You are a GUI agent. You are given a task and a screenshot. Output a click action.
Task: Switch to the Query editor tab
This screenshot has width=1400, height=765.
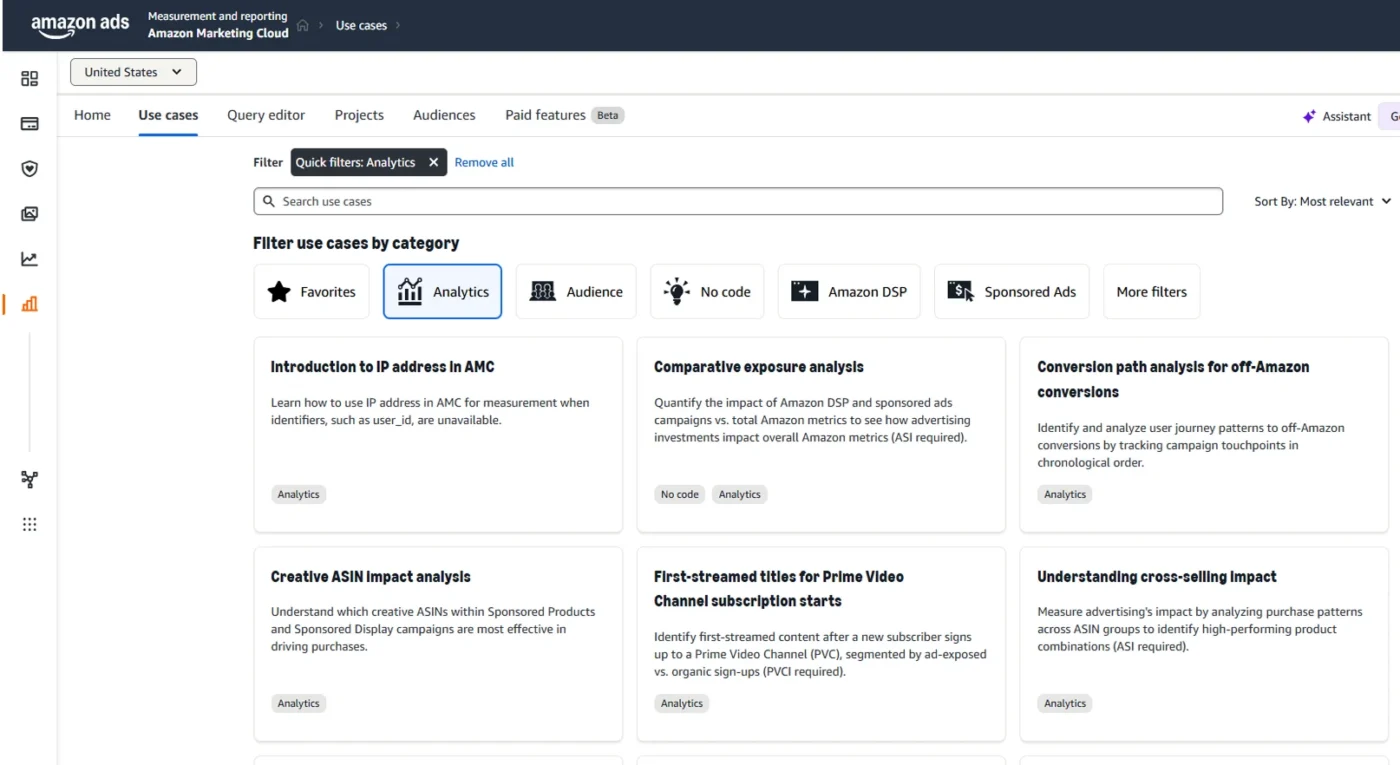click(266, 115)
